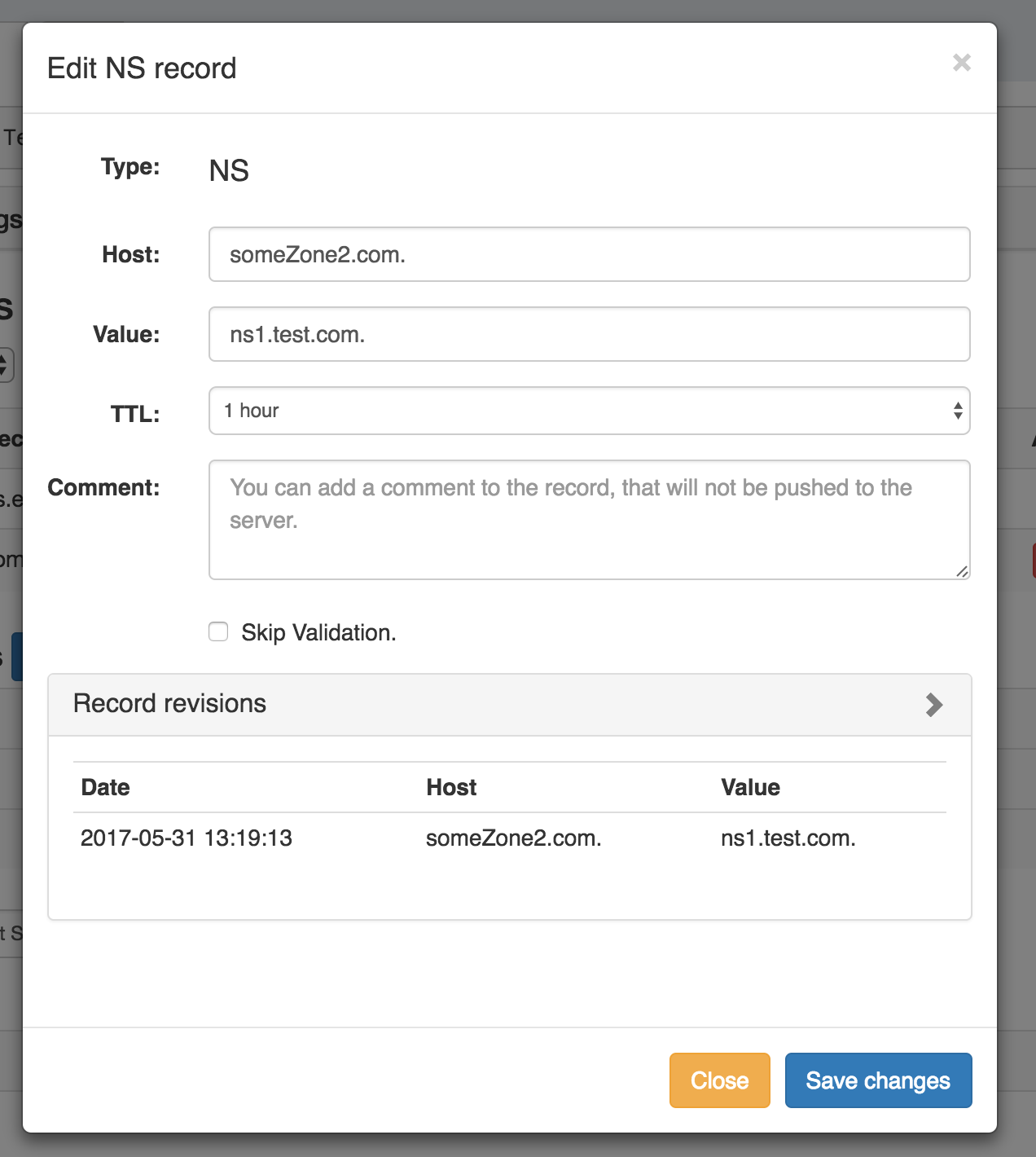Click the 'Comment:' field label
This screenshot has width=1036, height=1157.
[104, 488]
